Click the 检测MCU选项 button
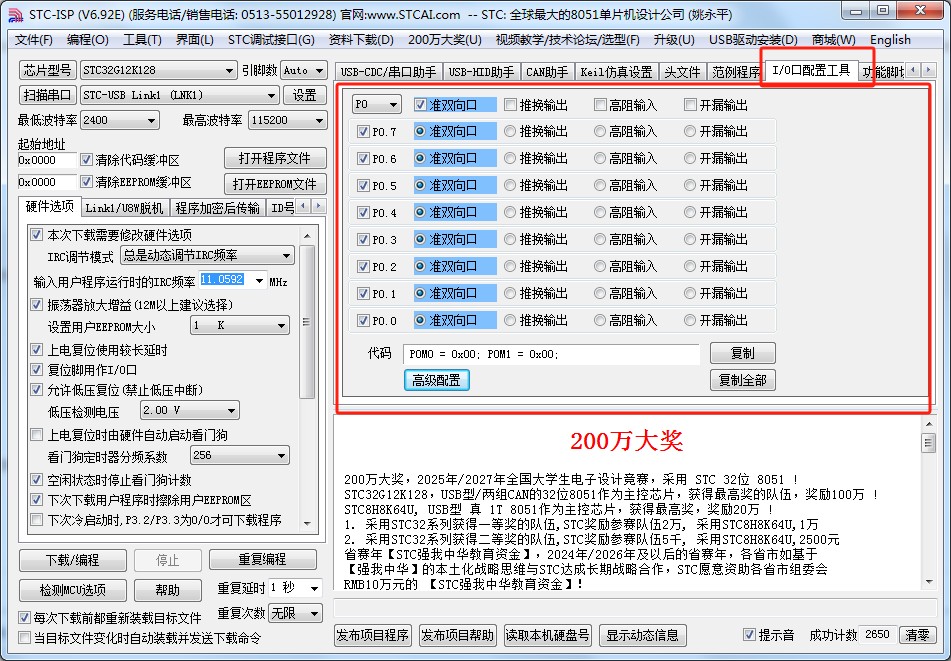The width and height of the screenshot is (951, 661). point(73,589)
